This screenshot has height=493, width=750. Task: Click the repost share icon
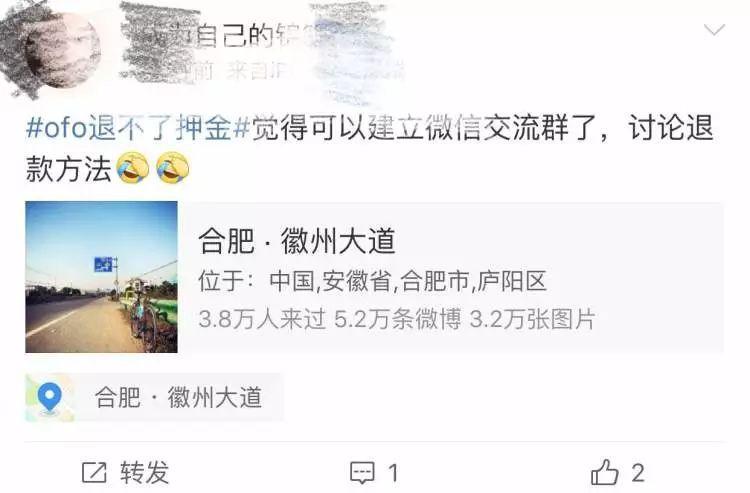pyautogui.click(x=94, y=473)
